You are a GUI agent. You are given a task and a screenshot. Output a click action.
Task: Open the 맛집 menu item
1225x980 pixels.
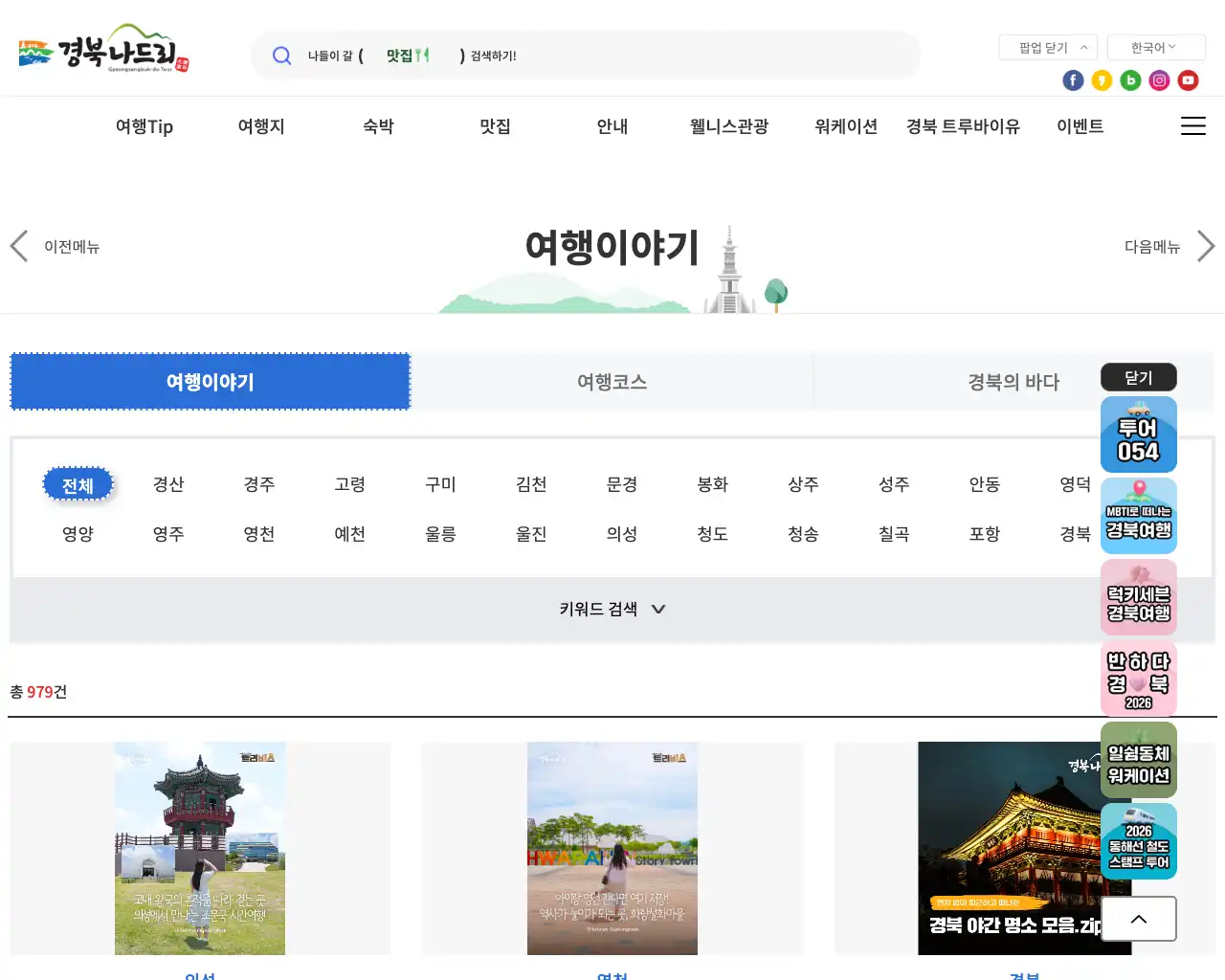tap(495, 126)
